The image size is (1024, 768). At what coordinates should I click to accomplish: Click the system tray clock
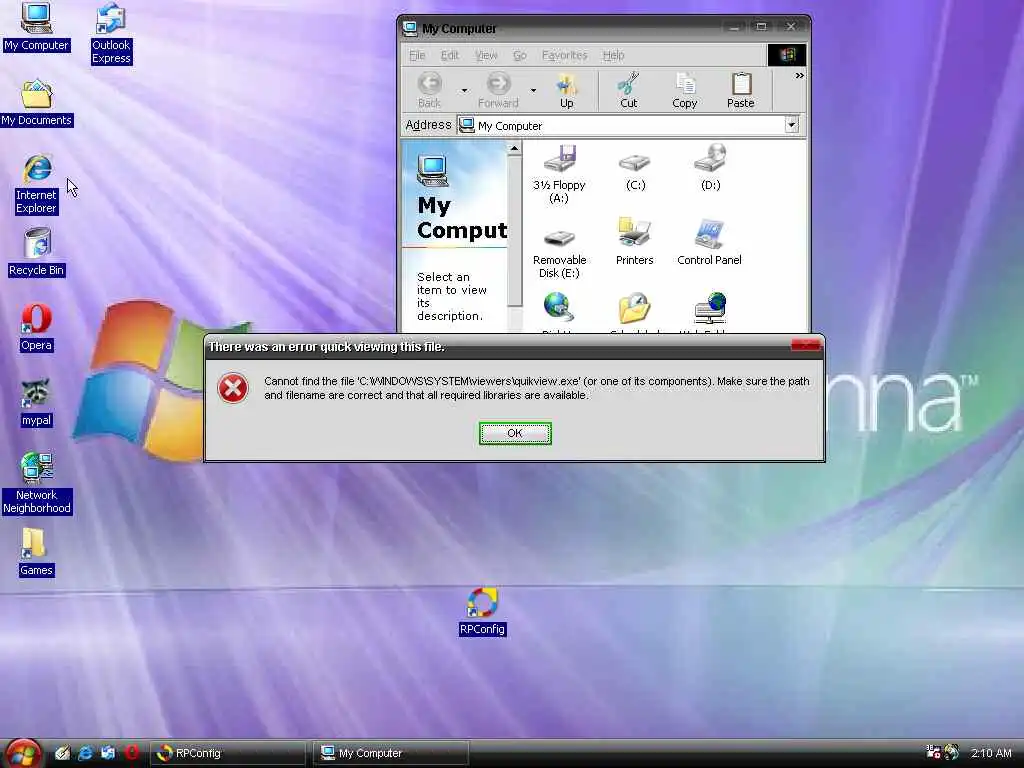click(x=991, y=753)
